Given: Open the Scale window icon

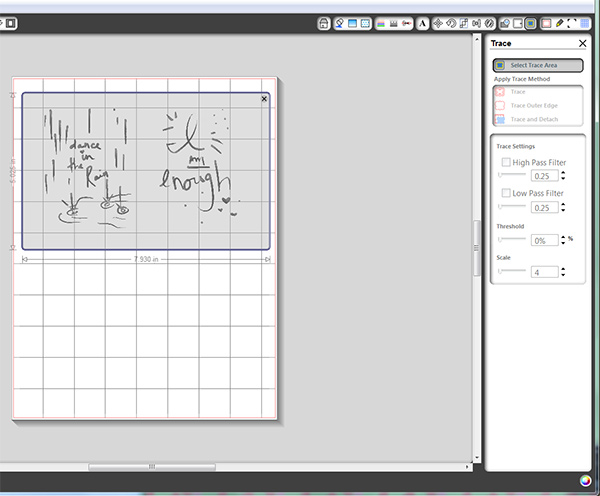Looking at the screenshot, I should click(463, 24).
